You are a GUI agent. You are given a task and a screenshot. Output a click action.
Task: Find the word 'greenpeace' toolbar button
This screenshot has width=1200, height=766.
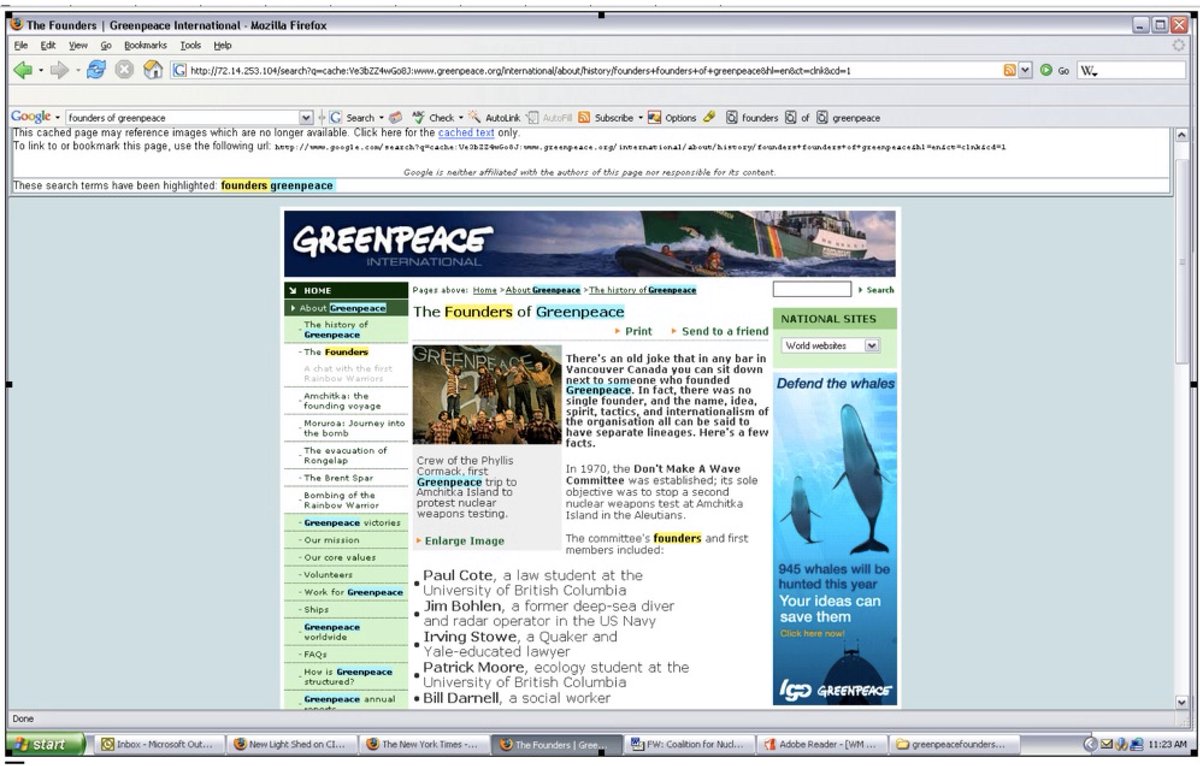[848, 117]
